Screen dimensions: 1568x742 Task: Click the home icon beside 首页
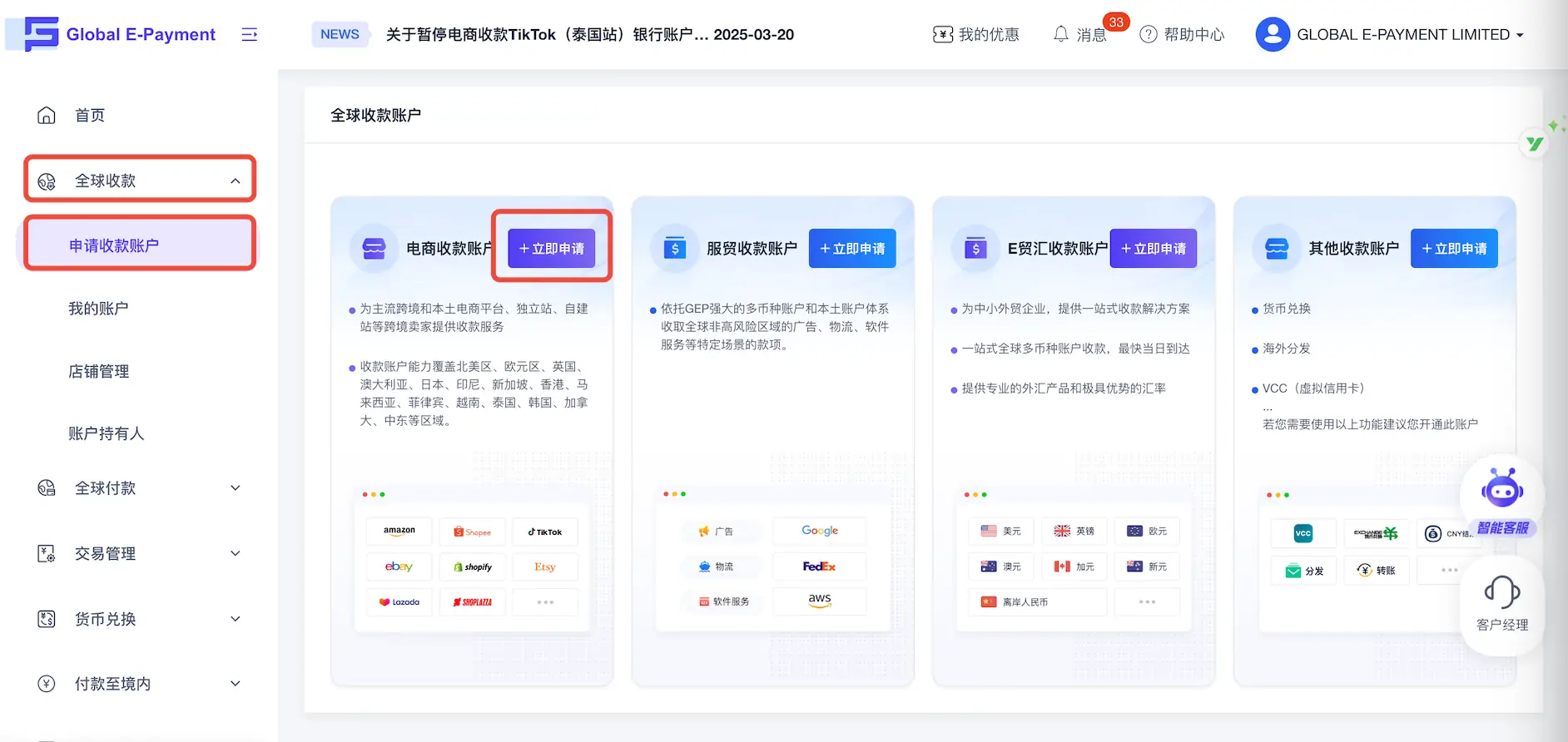click(47, 115)
